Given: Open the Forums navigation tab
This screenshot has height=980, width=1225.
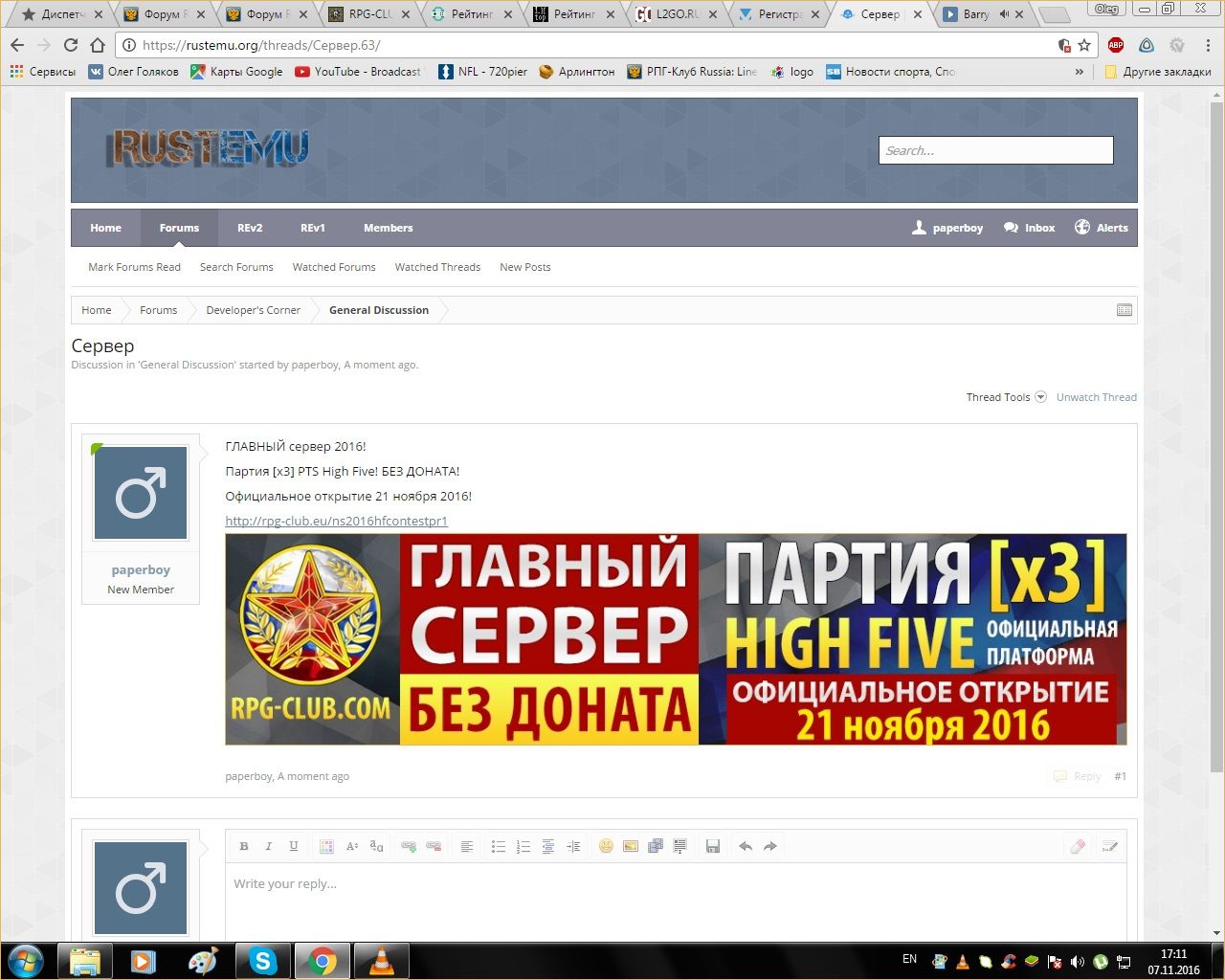Looking at the screenshot, I should coord(180,228).
